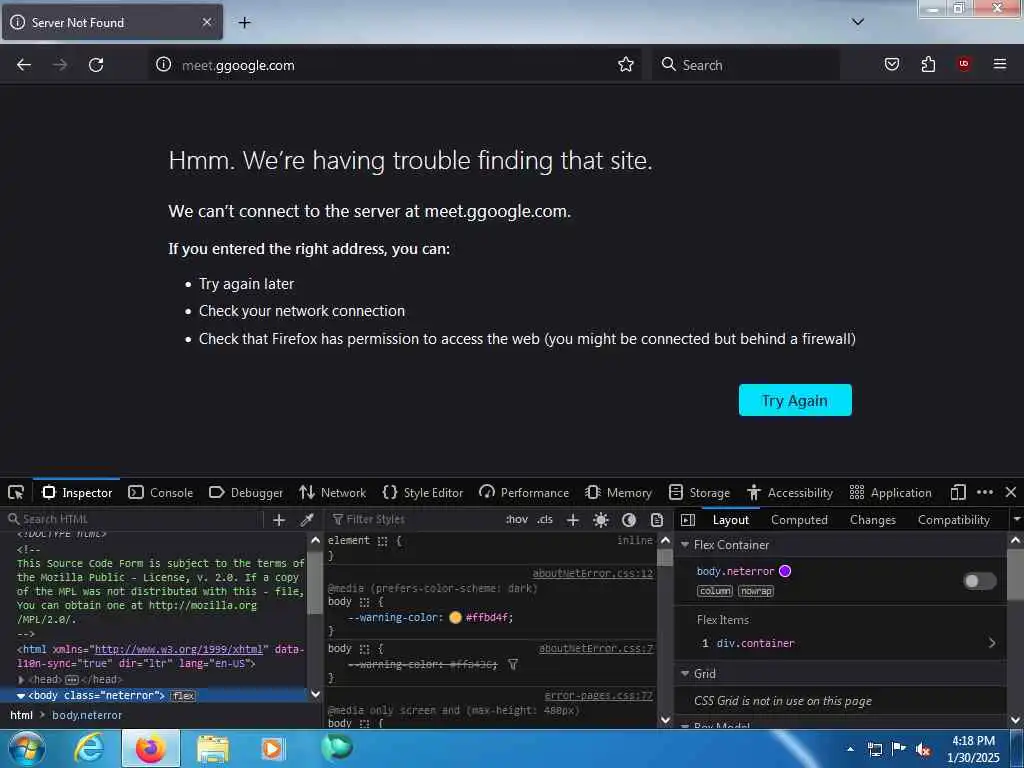Click into the Search HTML field
Image resolution: width=1024 pixels, height=768 pixels.
point(134,519)
